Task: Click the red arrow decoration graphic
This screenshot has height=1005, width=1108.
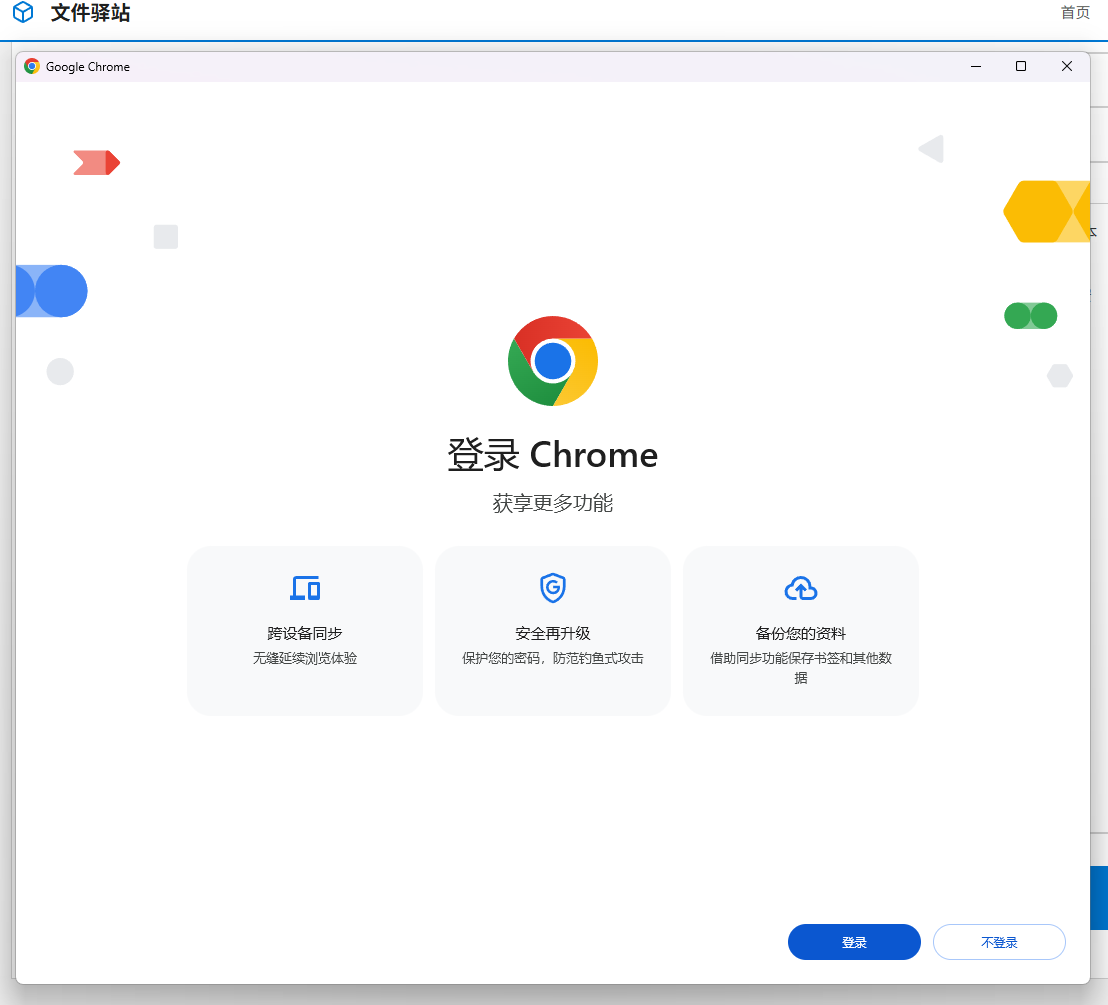Action: [97, 163]
